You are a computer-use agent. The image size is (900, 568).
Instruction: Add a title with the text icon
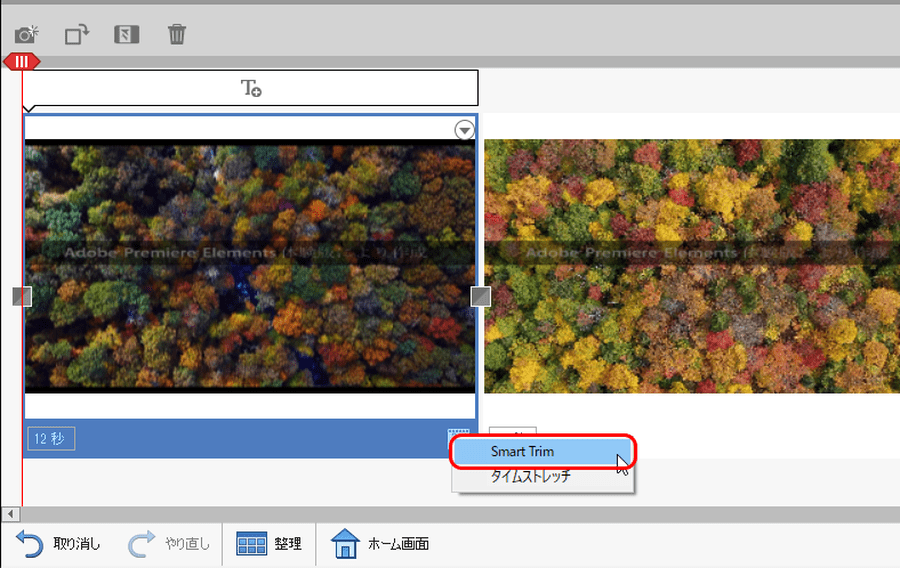tap(251, 88)
